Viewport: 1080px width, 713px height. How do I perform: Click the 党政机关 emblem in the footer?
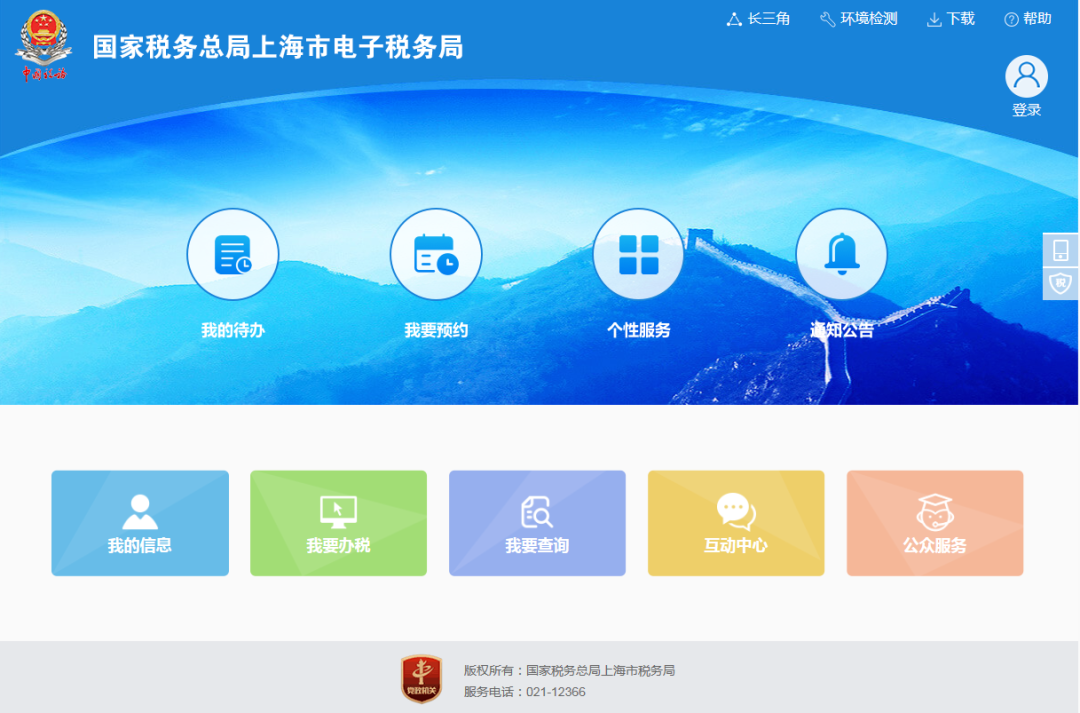[x=420, y=679]
